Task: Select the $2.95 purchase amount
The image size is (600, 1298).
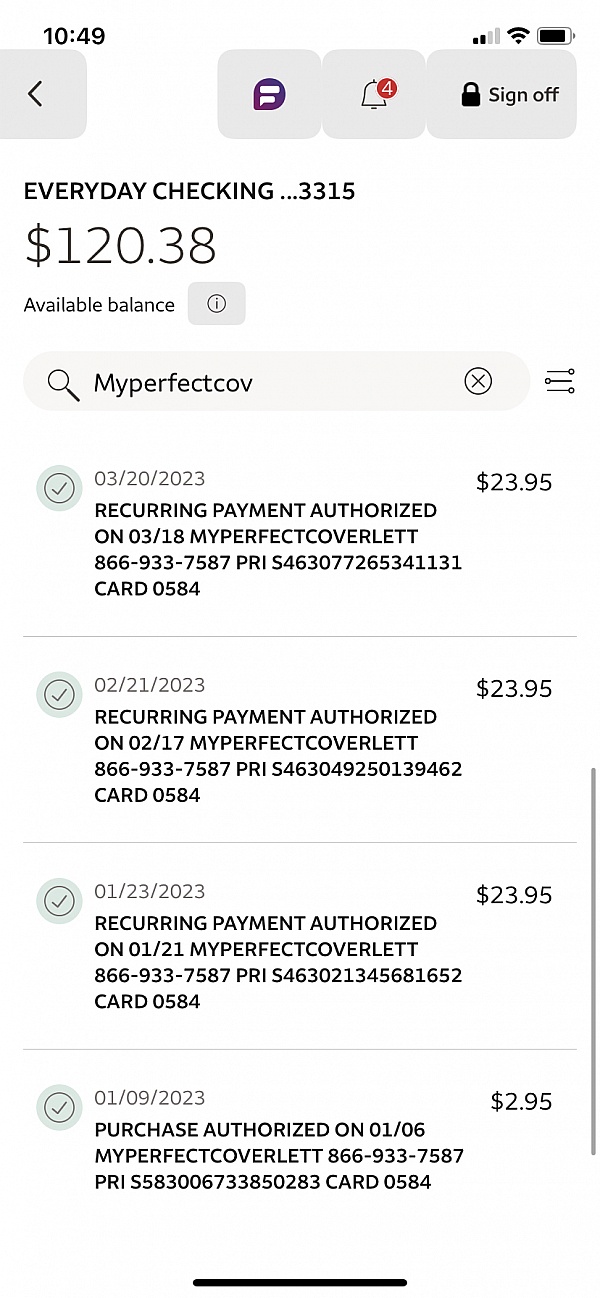Action: pyautogui.click(x=521, y=1101)
